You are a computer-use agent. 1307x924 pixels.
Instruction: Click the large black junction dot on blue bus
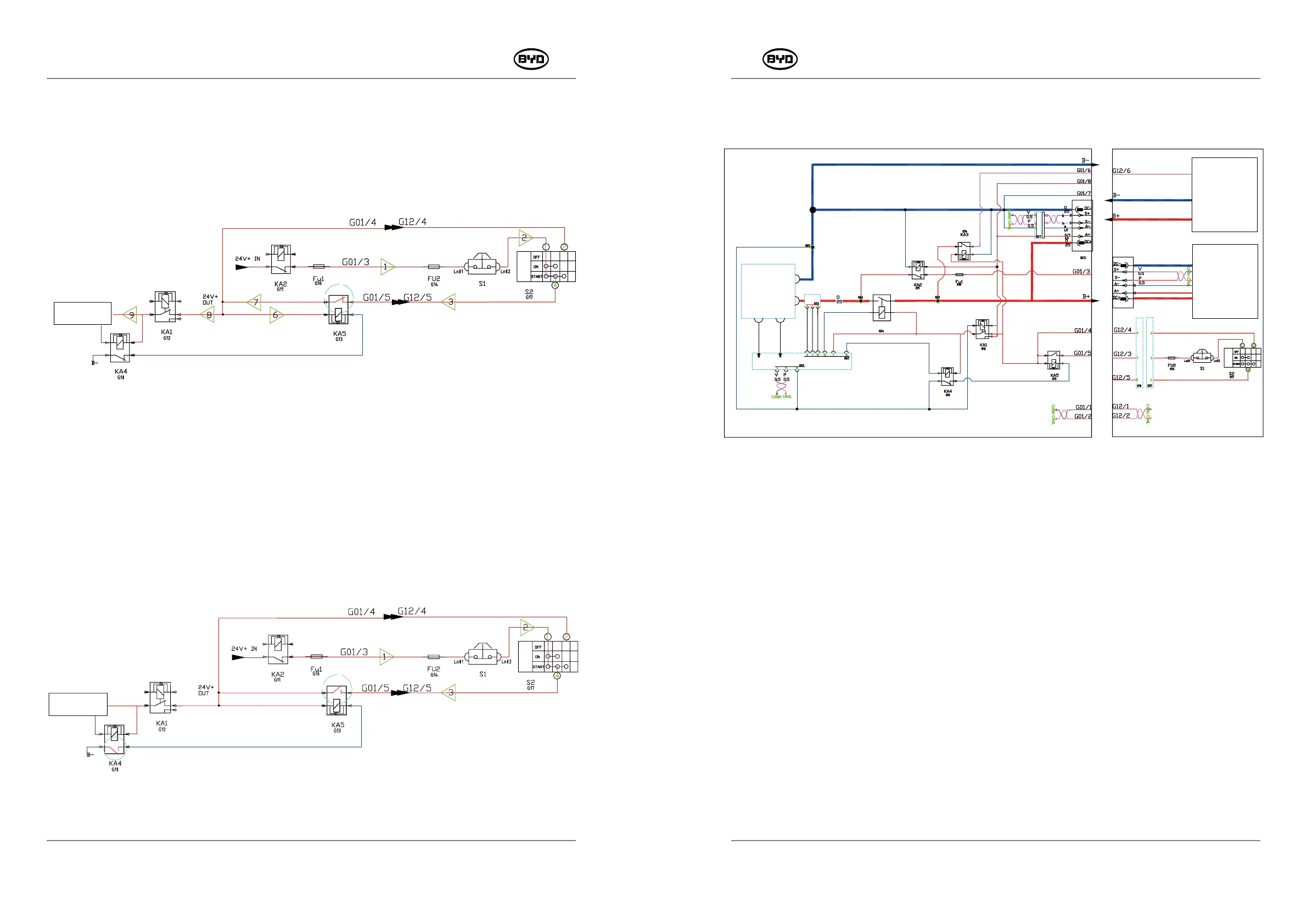[813, 210]
